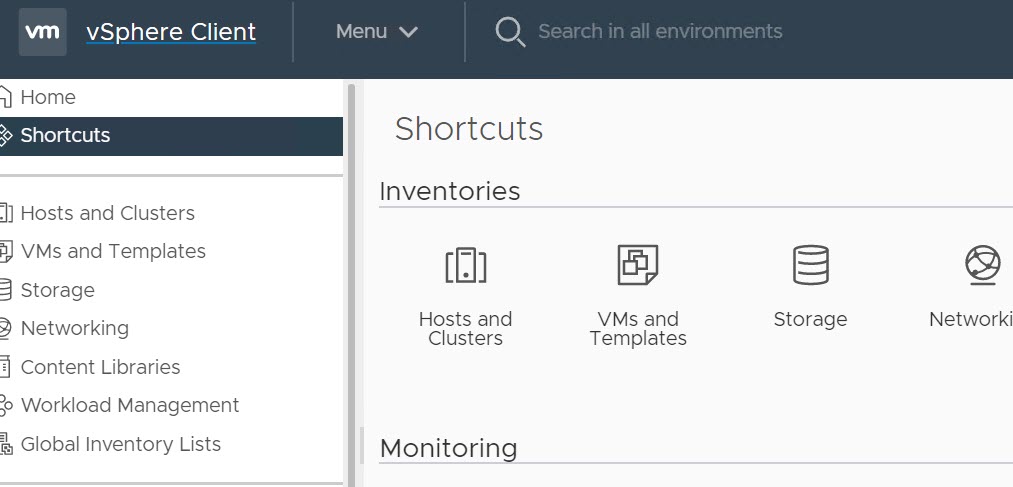
Task: Click Workload Management icon in sidebar
Action: click(x=5, y=405)
